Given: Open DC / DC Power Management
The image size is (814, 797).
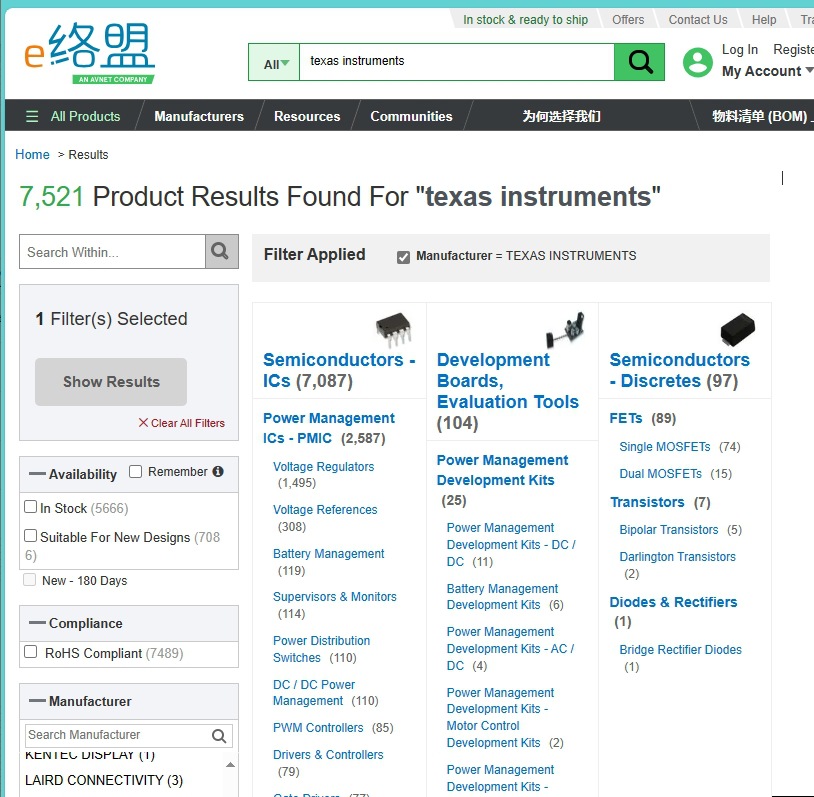Looking at the screenshot, I should pos(314,693).
